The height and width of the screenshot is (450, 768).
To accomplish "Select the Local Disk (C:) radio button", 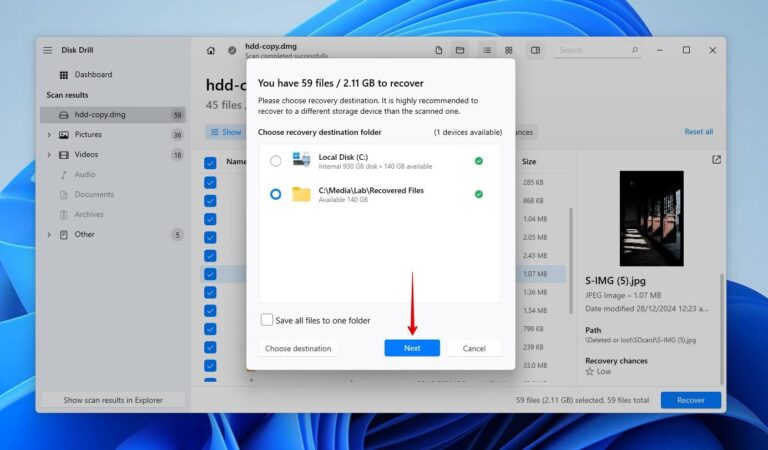I will click(x=276, y=160).
